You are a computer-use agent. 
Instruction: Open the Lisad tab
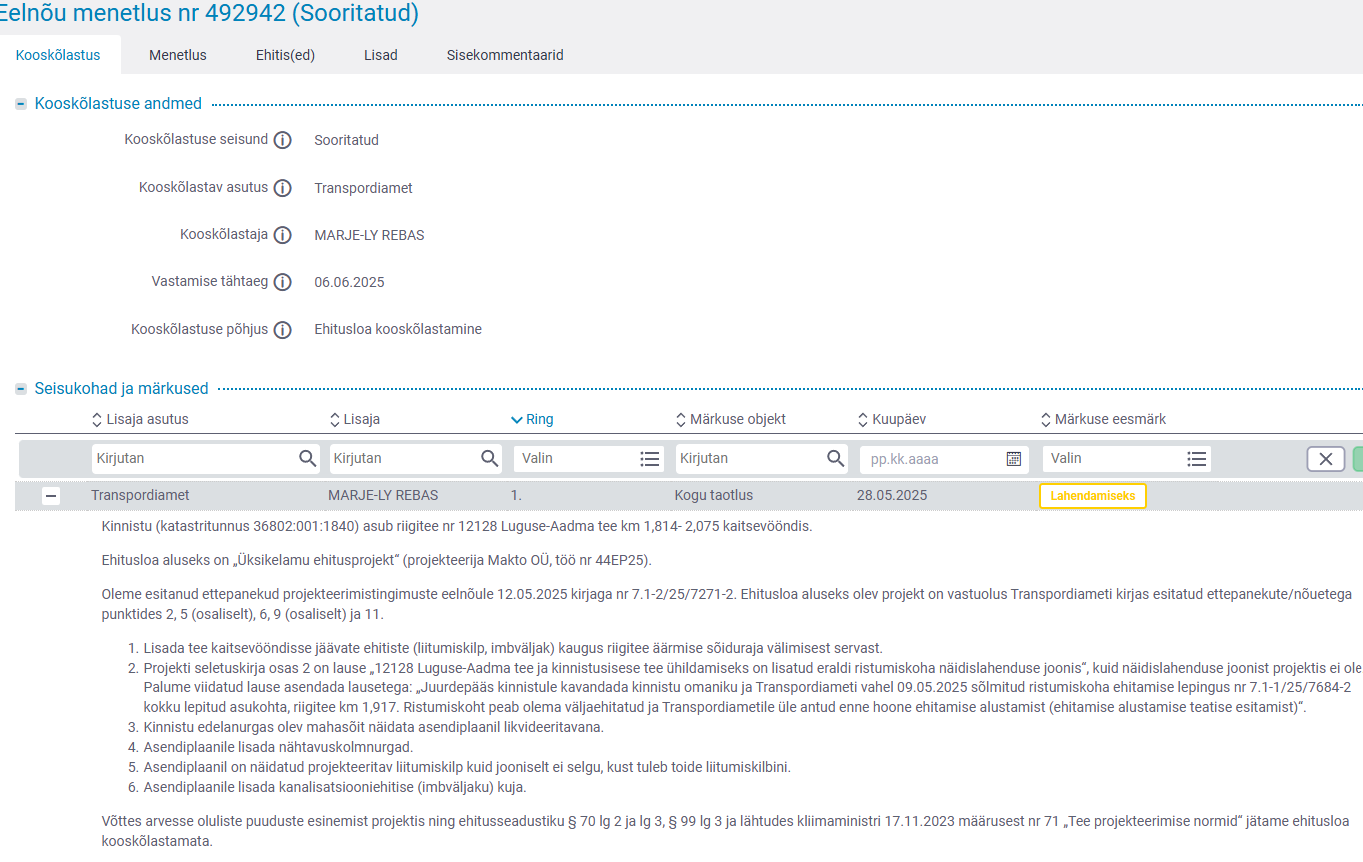381,55
